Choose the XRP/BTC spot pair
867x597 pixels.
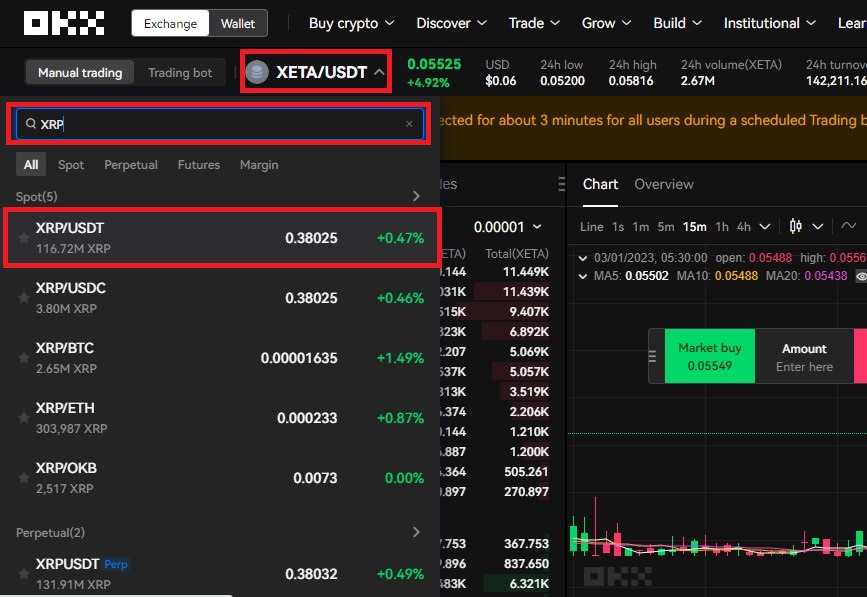click(x=220, y=358)
